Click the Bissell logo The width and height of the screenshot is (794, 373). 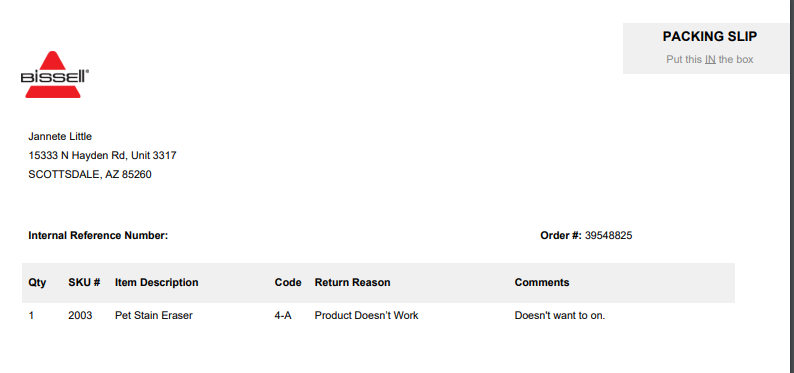point(55,74)
